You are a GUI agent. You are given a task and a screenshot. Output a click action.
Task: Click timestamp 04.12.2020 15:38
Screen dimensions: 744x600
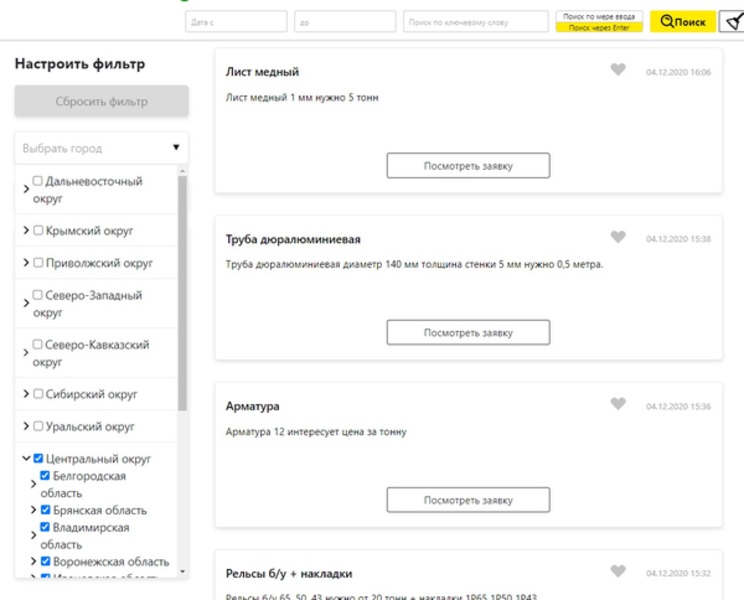tap(679, 239)
